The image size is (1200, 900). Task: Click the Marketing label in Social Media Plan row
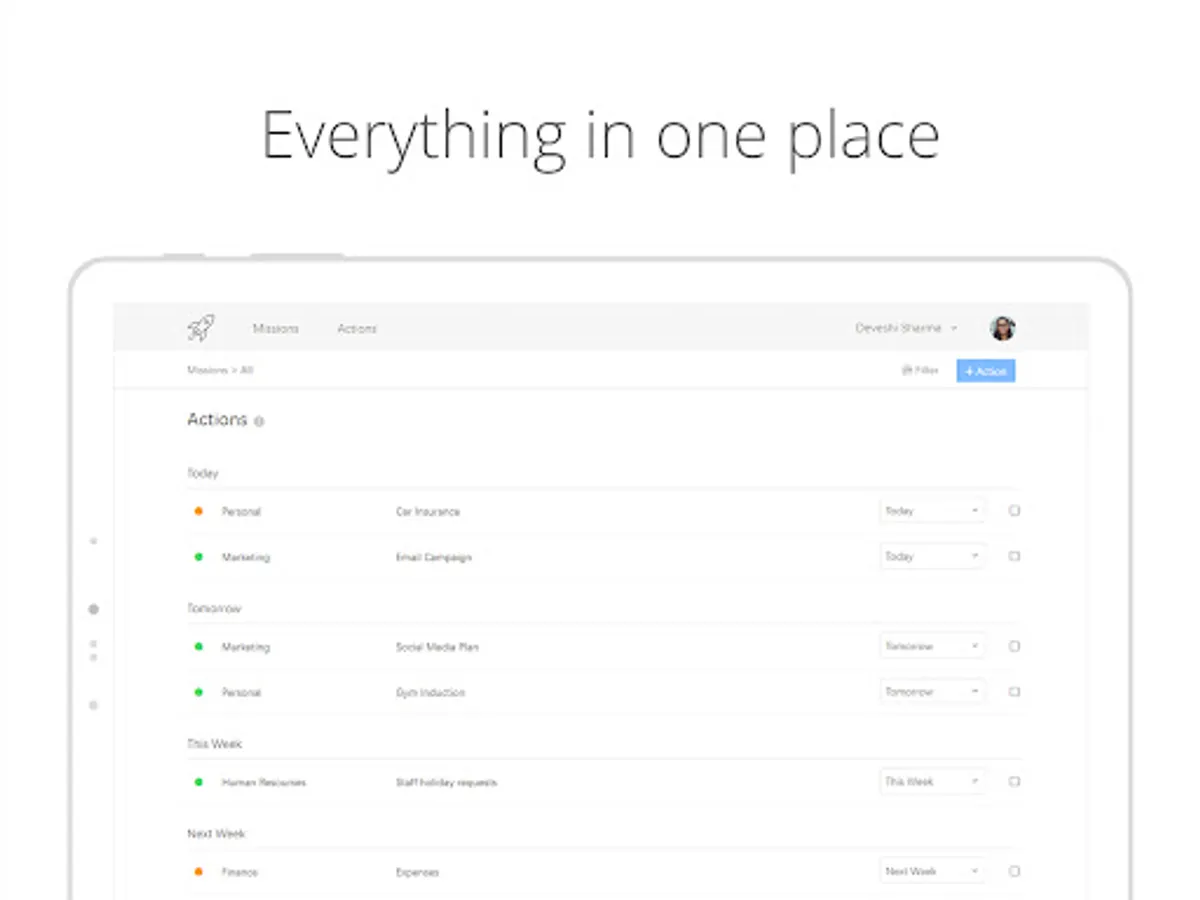click(x=246, y=648)
